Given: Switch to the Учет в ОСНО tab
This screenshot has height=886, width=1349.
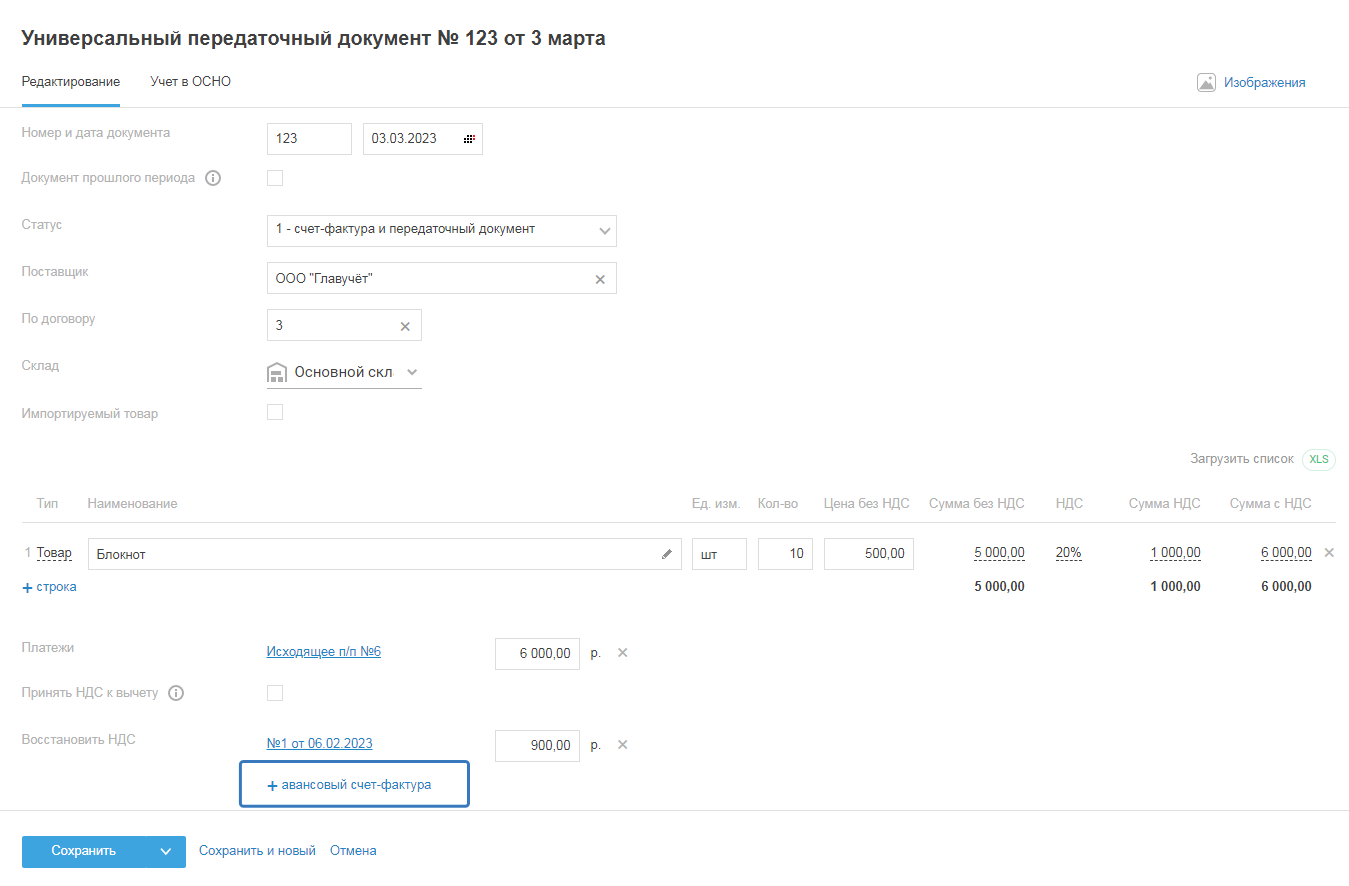Looking at the screenshot, I should click(x=190, y=82).
